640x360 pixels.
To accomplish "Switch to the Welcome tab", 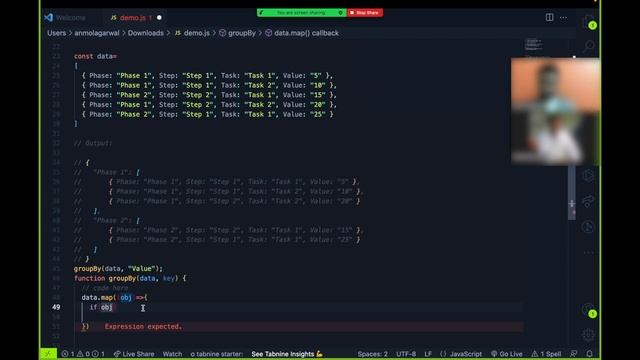I will (x=71, y=18).
